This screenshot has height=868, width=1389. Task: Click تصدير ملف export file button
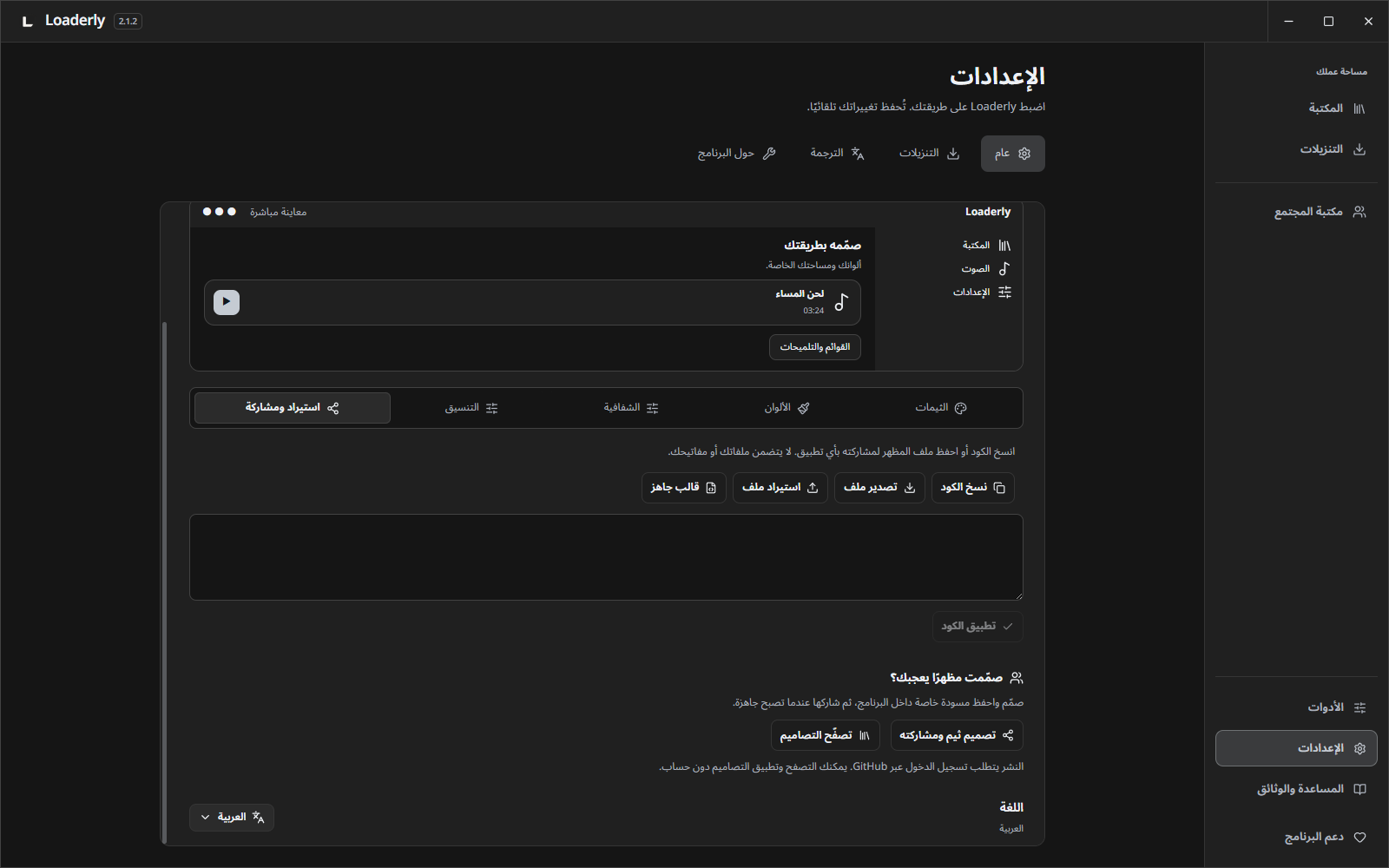tap(879, 488)
